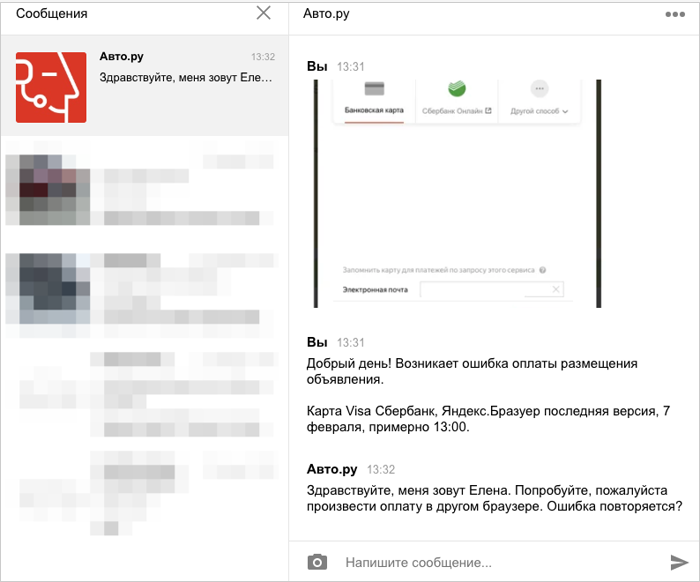Click the bank card icon in the screenshot
Viewport: 700px width, 582px height.
pos(375,89)
